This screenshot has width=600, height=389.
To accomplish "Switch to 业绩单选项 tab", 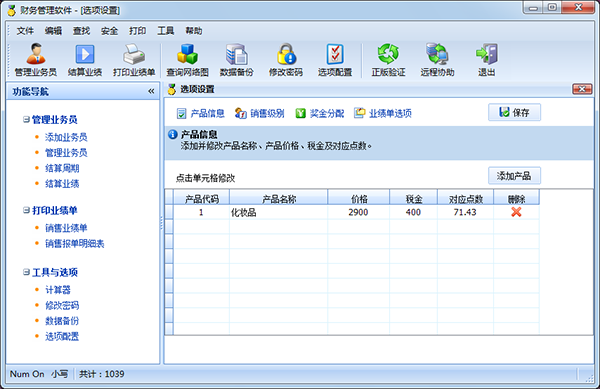I will point(383,113).
